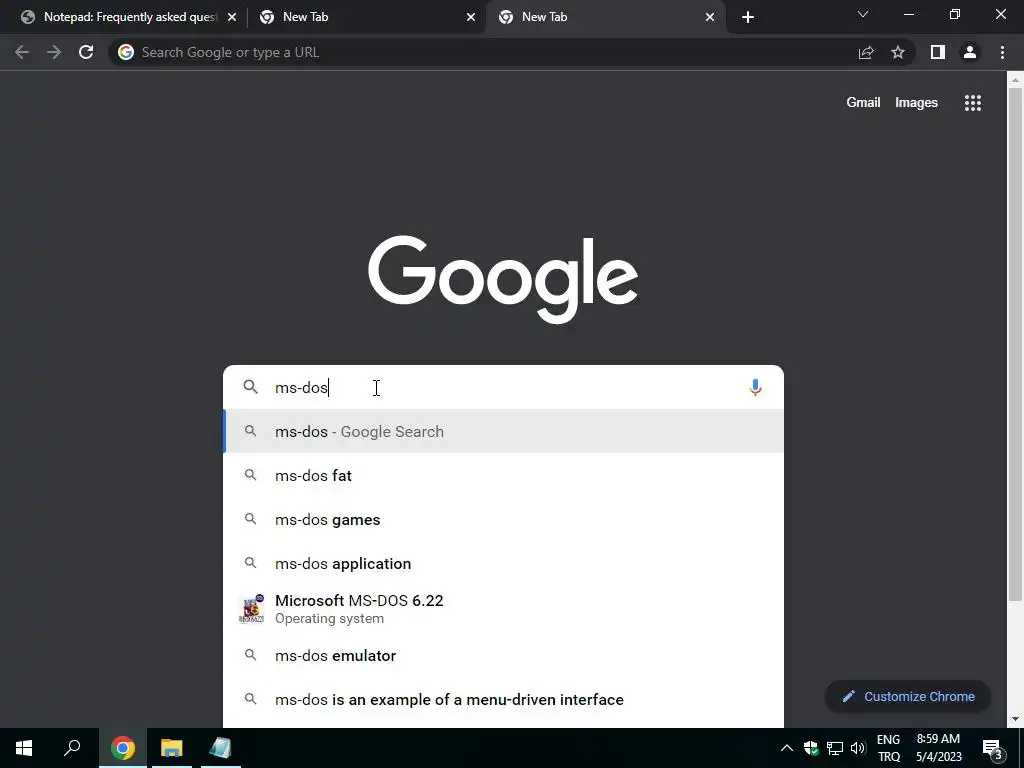
Task: Open the Google apps grid icon
Action: (x=973, y=103)
